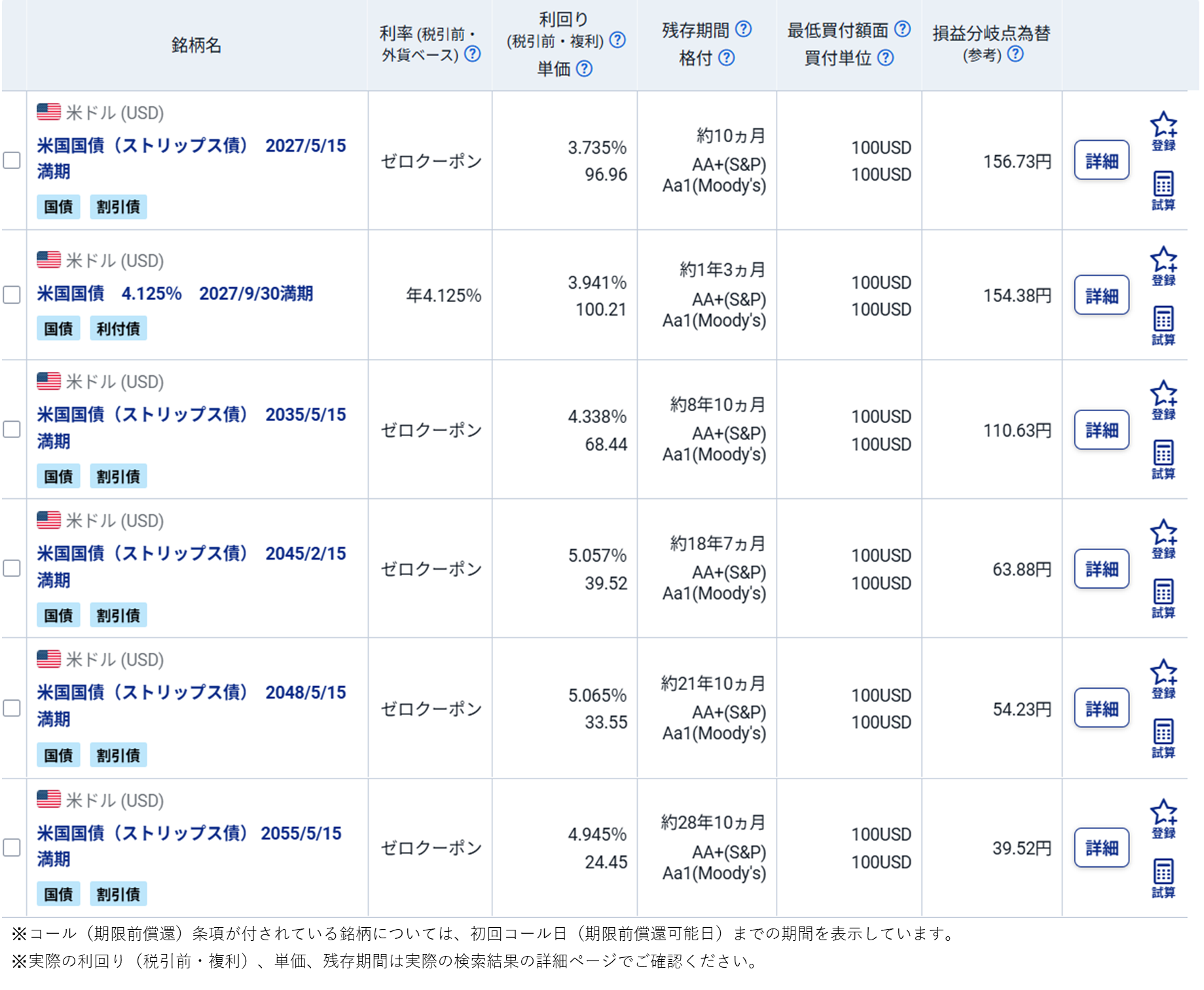Select break-even rate 54.23円

(x=1022, y=710)
